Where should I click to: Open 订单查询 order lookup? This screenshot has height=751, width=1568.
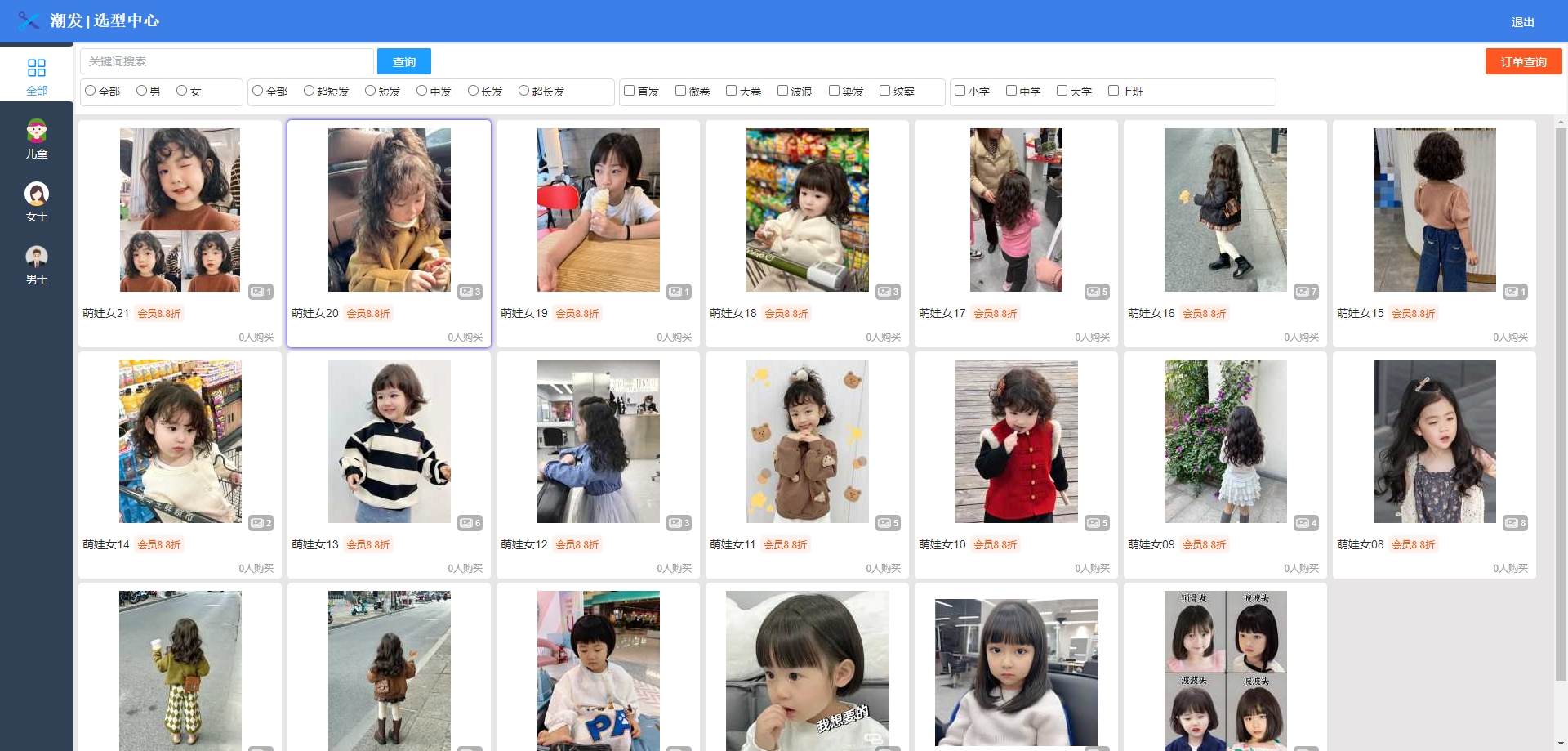coord(1523,61)
